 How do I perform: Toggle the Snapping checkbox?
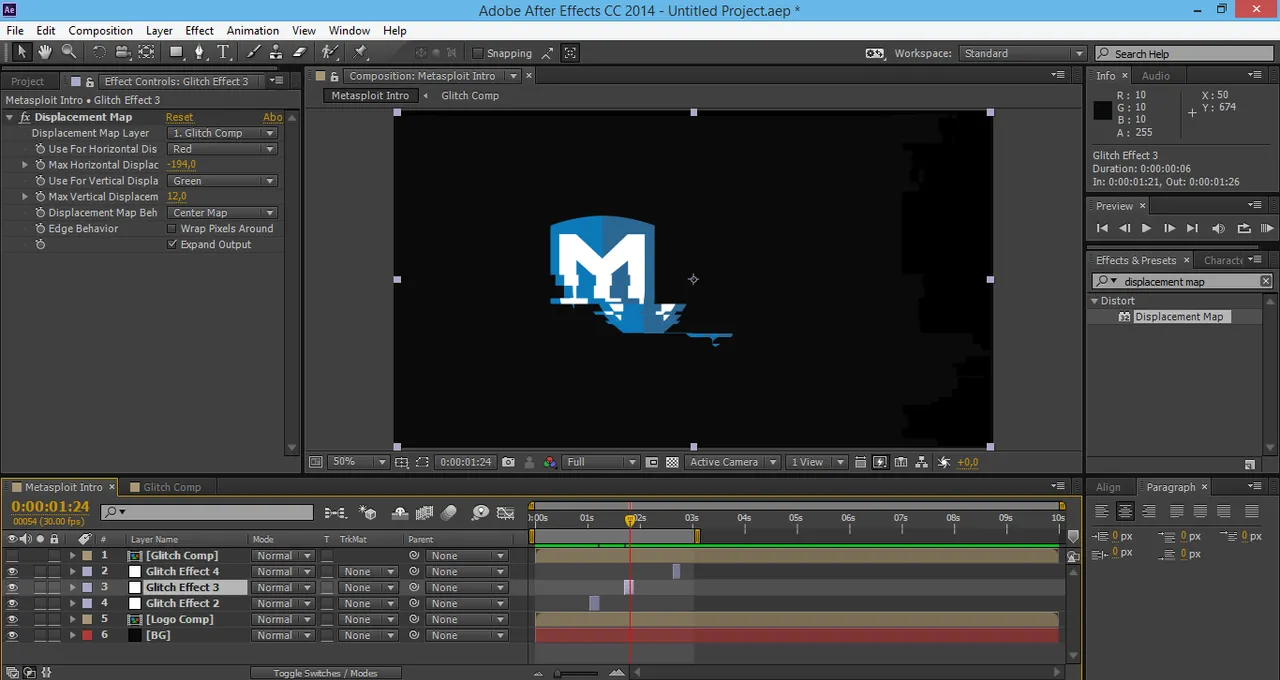pos(477,53)
